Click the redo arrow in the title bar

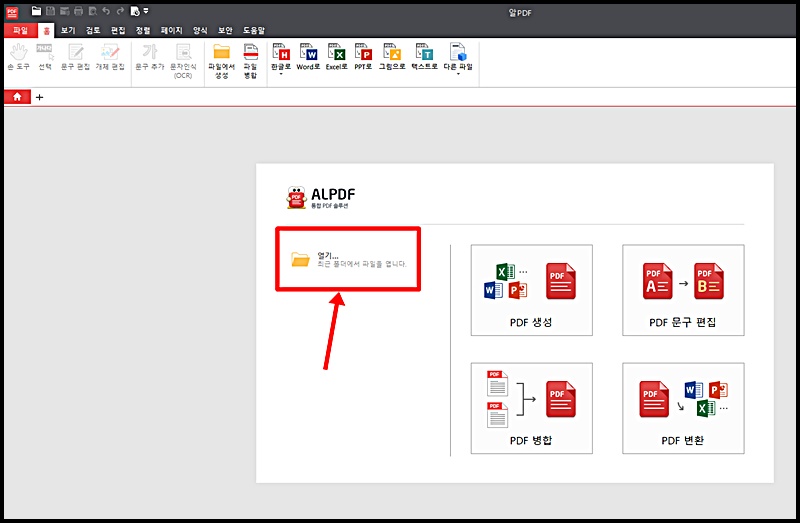(x=120, y=11)
